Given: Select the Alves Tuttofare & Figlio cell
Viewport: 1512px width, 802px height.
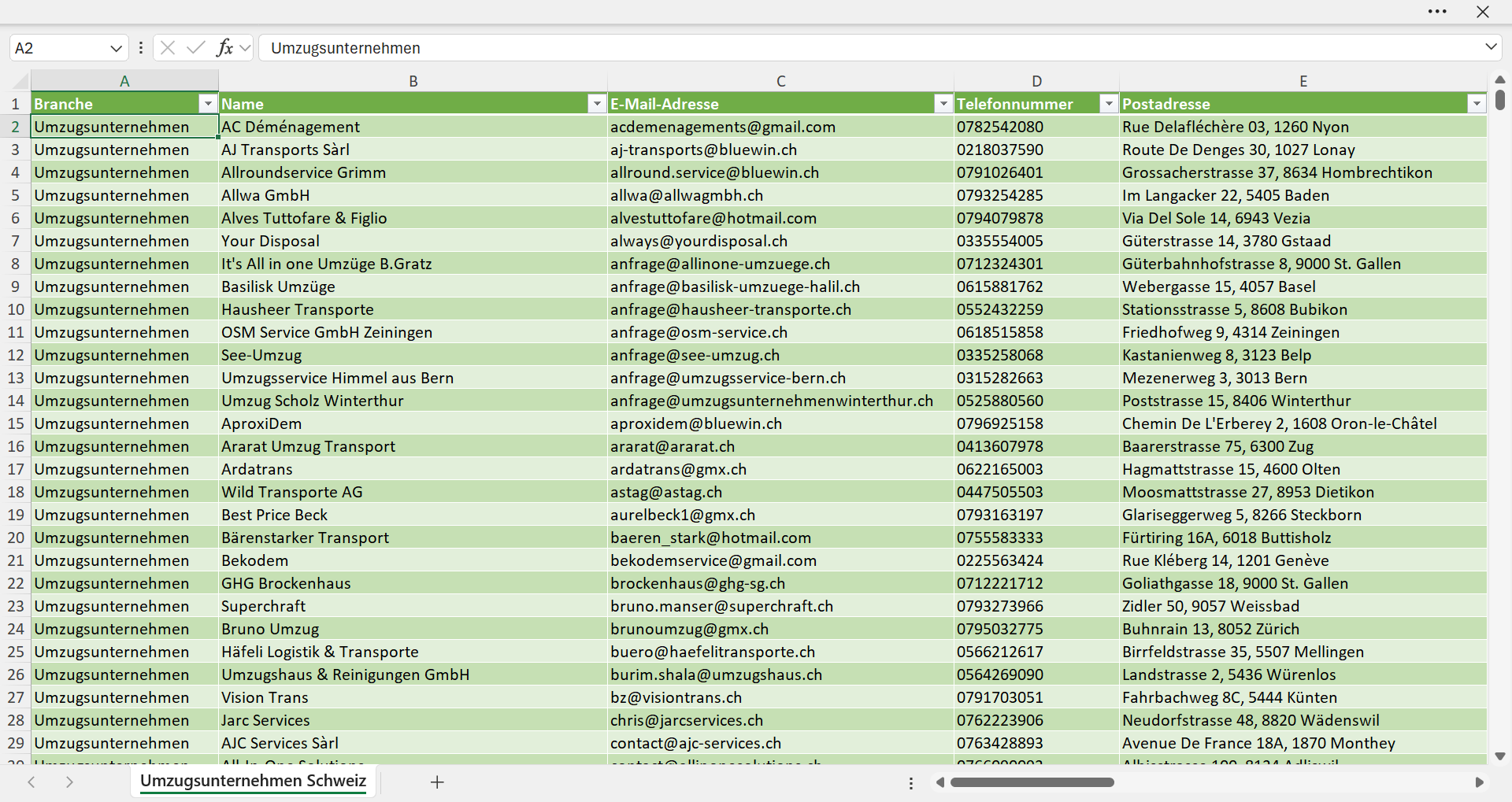Looking at the screenshot, I should point(413,218).
